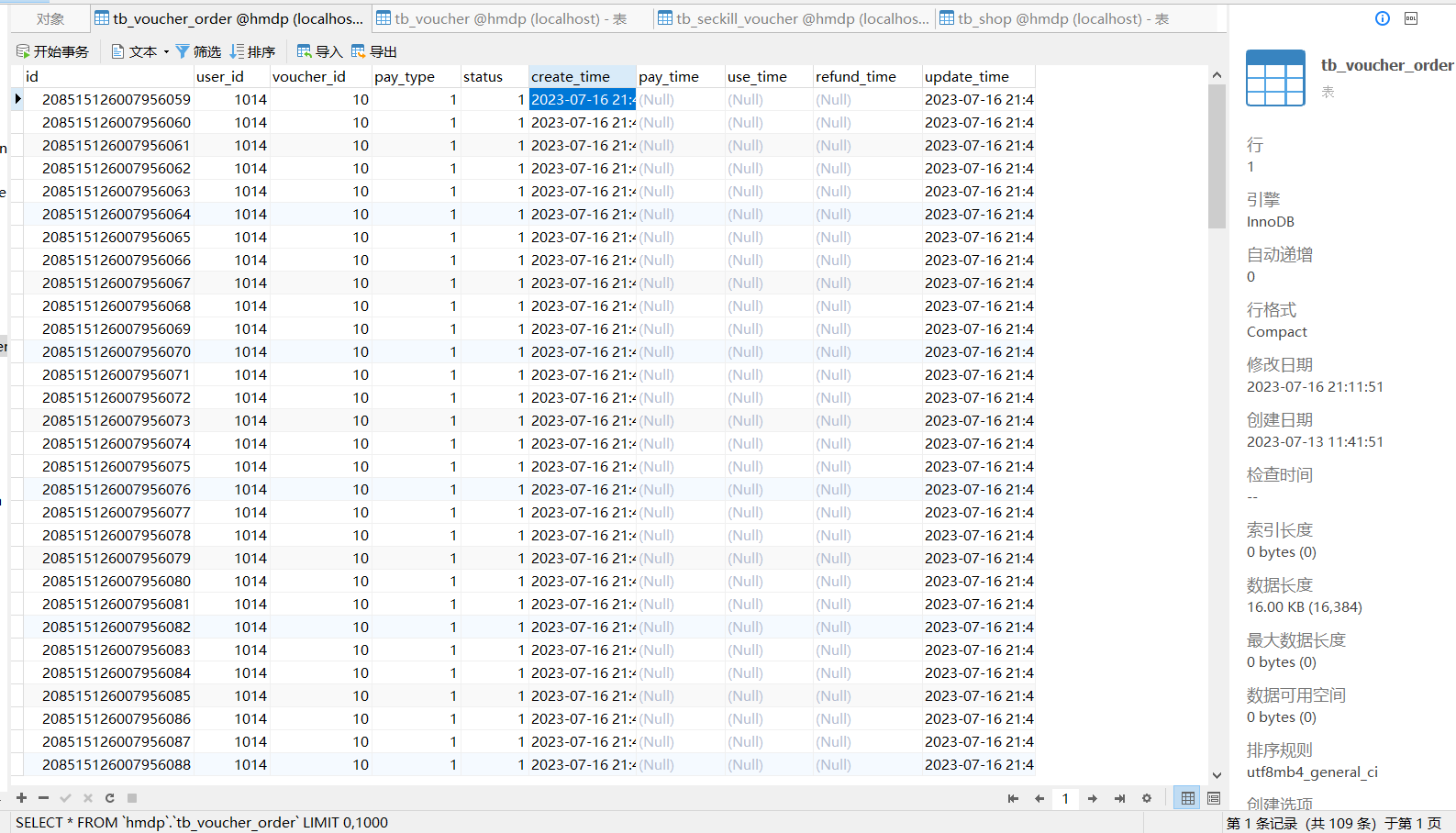
Task: Click the 开始事务 (begin transaction) button
Action: point(52,51)
